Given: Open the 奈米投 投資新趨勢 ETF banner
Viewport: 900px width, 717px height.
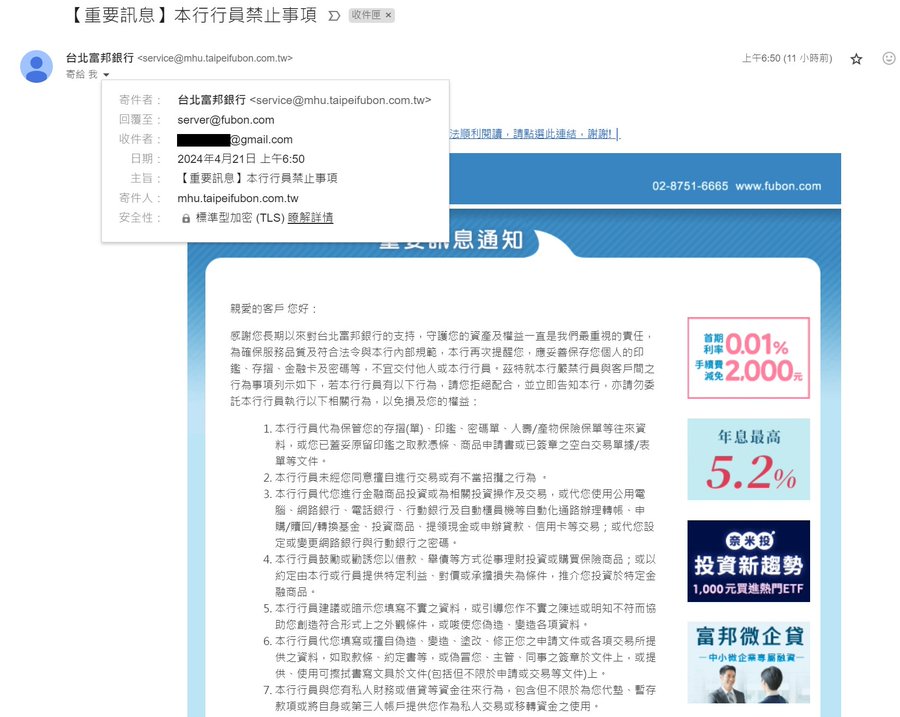Looking at the screenshot, I should click(x=748, y=561).
